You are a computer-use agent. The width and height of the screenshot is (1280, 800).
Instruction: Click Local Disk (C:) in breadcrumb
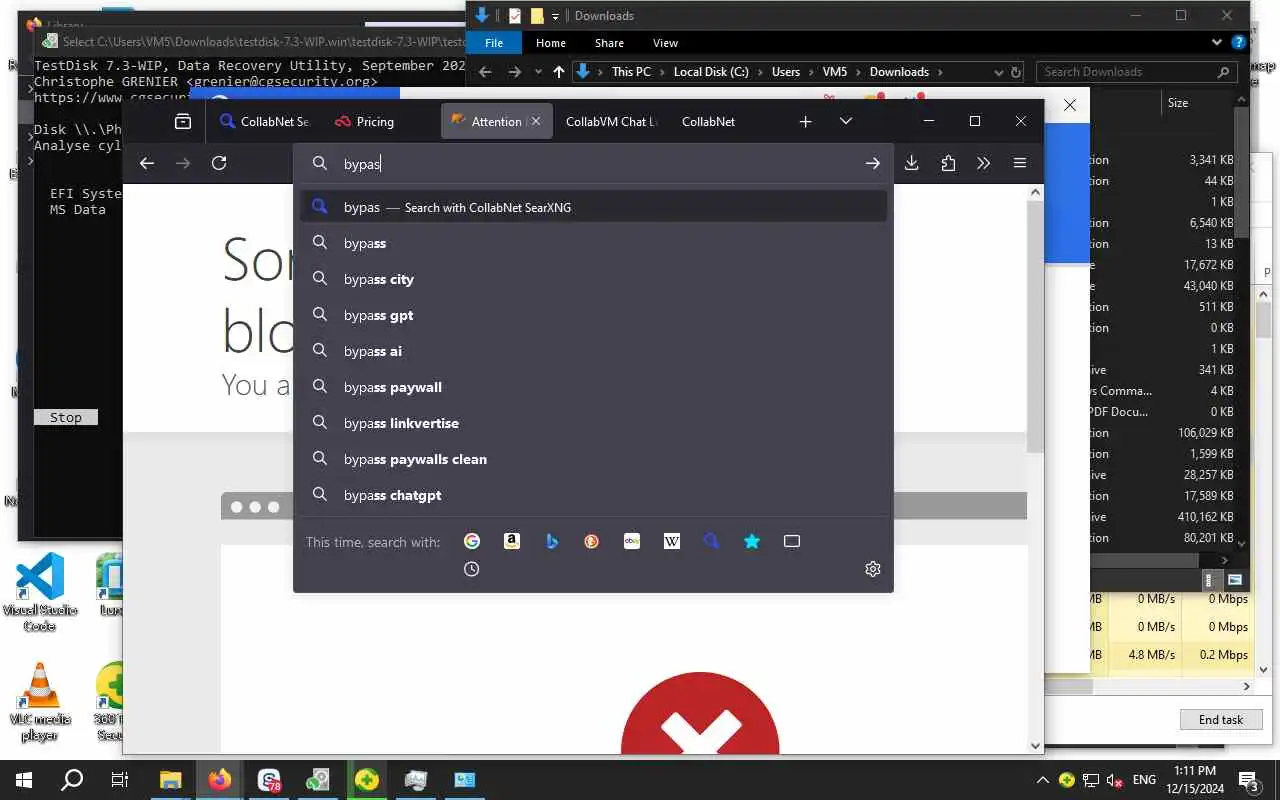pyautogui.click(x=711, y=72)
